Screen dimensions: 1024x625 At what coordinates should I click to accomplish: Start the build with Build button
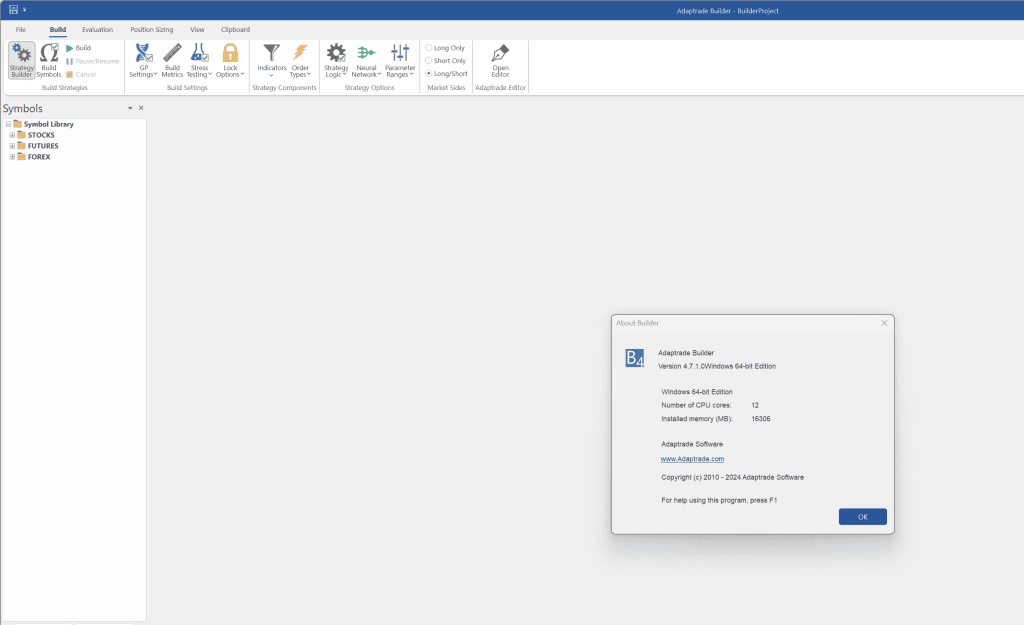[78, 48]
